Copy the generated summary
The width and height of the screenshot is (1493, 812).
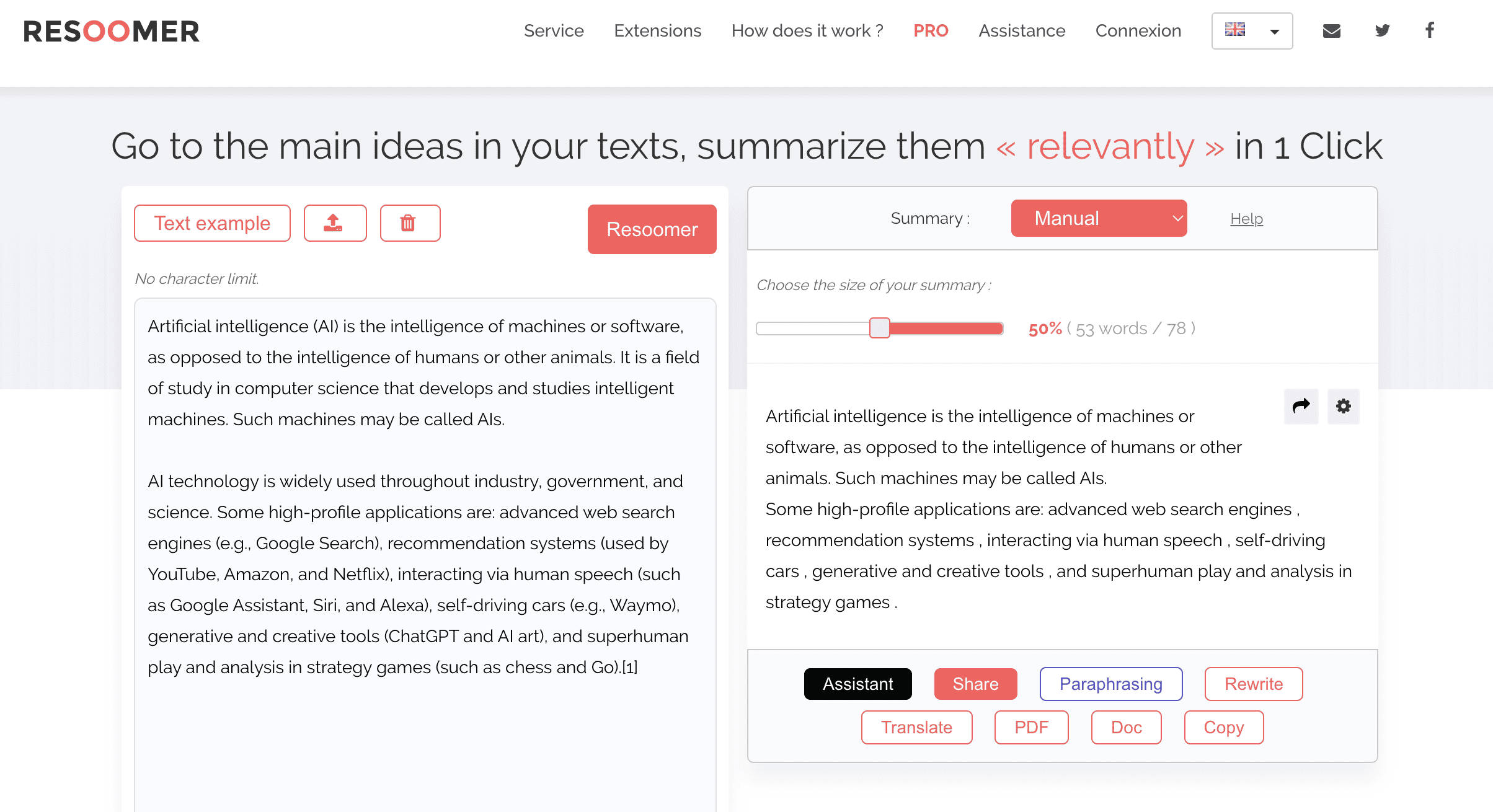point(1223,727)
